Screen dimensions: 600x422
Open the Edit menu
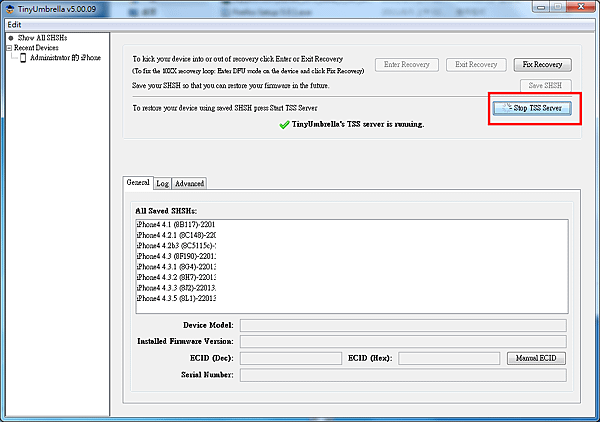click(x=14, y=25)
